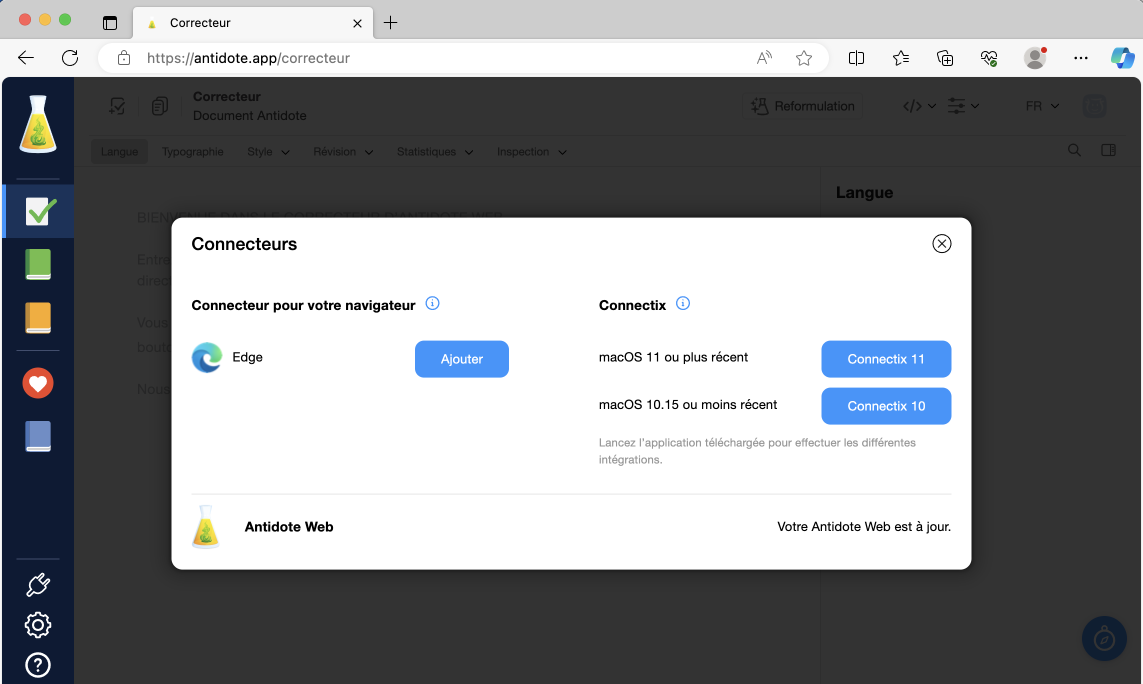
Task: Click info icon beside Connectix heading
Action: click(x=683, y=304)
